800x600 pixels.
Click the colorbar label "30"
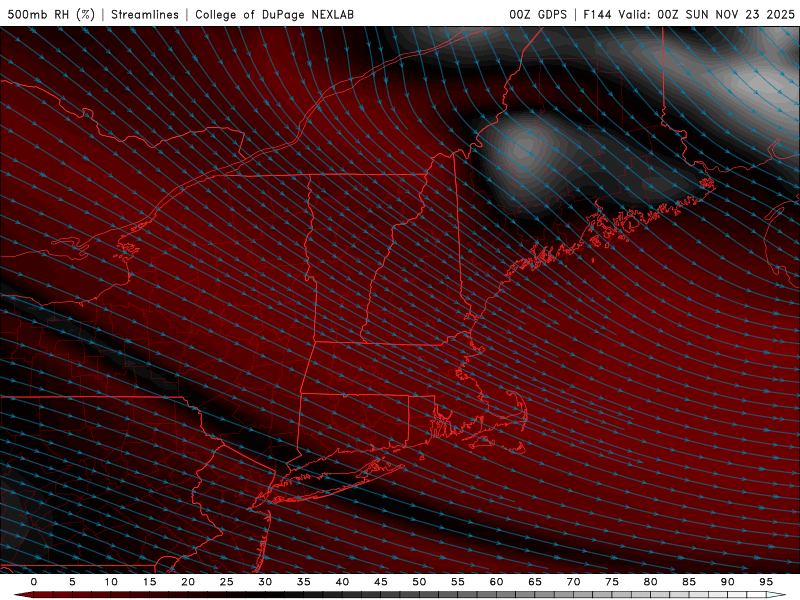[265, 582]
